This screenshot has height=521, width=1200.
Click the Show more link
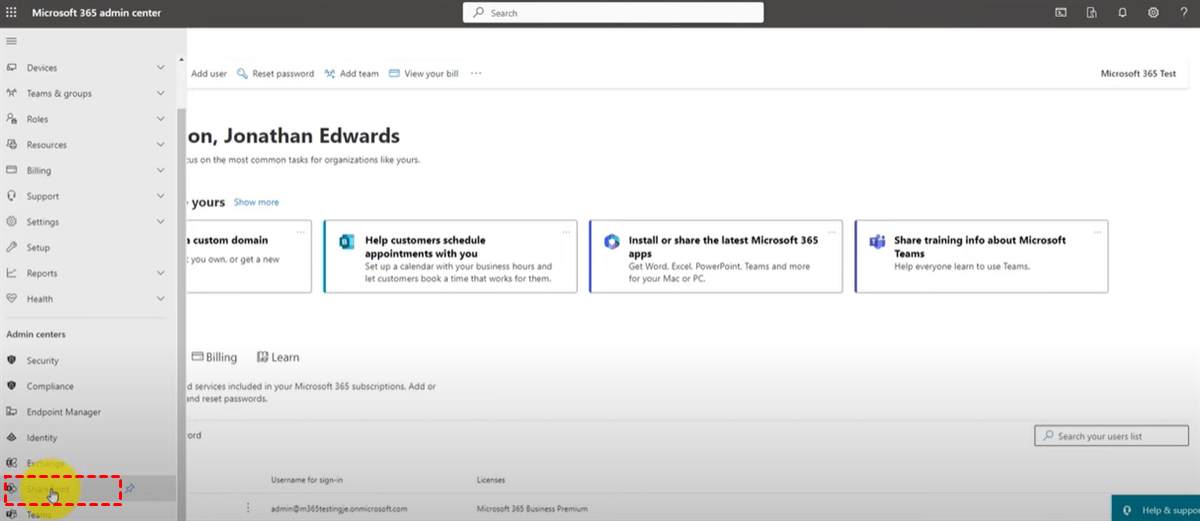pos(256,202)
